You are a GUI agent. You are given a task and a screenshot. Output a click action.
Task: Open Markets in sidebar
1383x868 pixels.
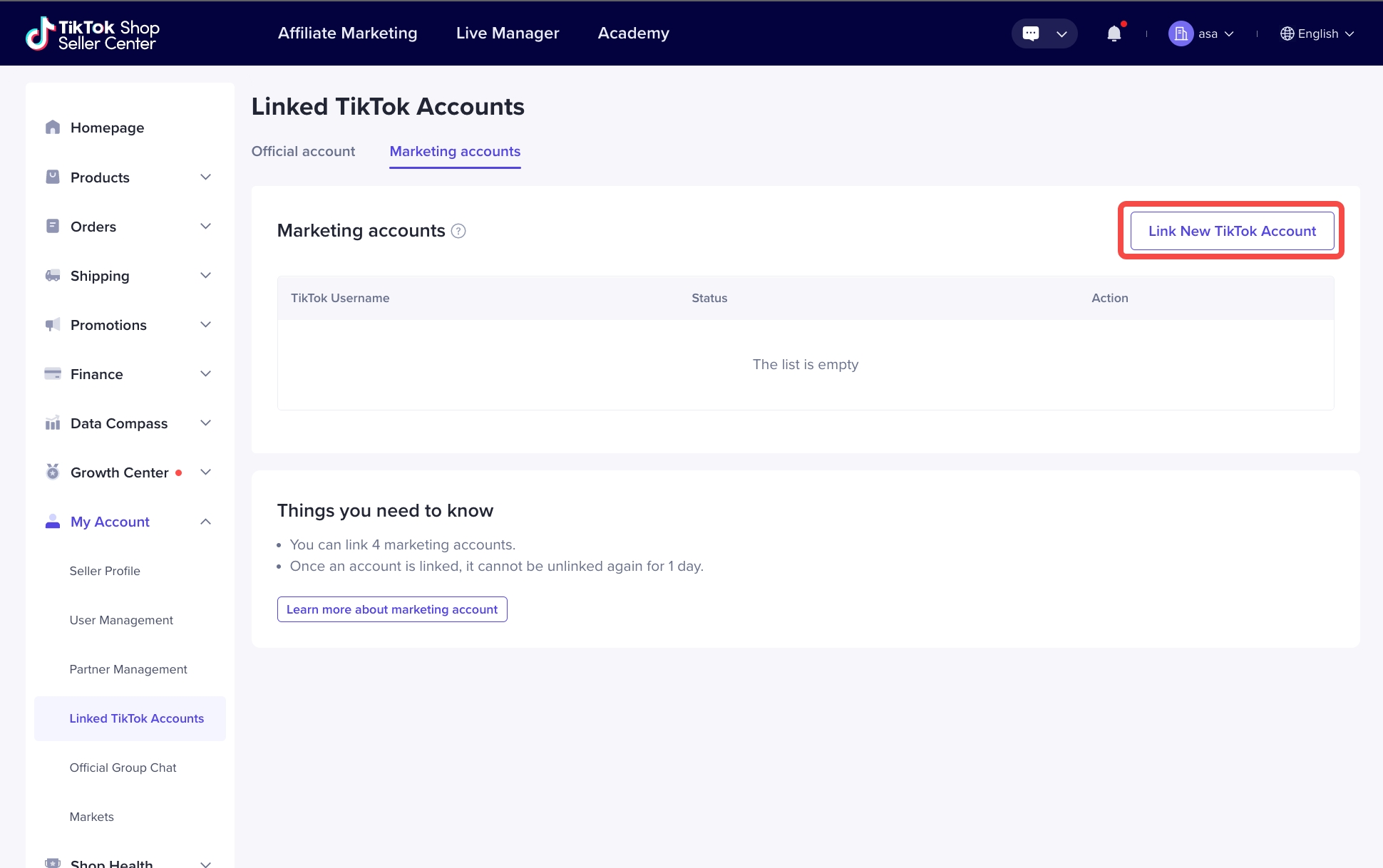[91, 817]
